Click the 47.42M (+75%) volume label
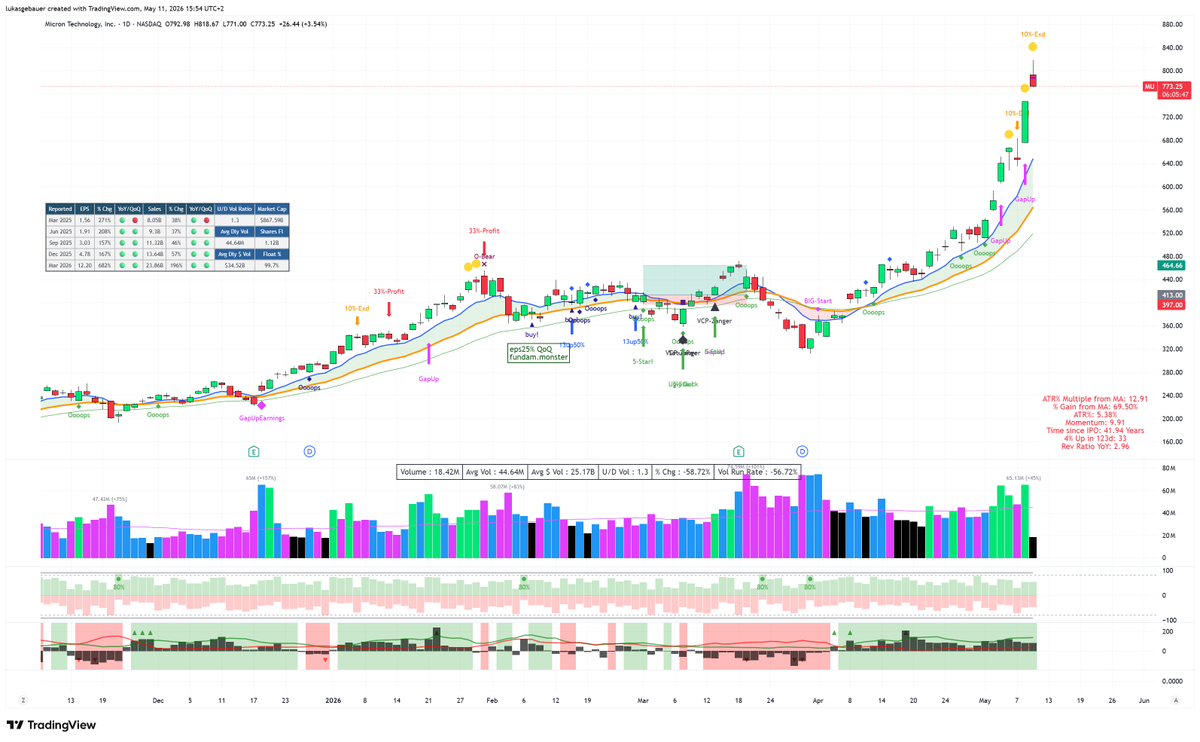Image resolution: width=1200 pixels, height=742 pixels. pos(111,498)
